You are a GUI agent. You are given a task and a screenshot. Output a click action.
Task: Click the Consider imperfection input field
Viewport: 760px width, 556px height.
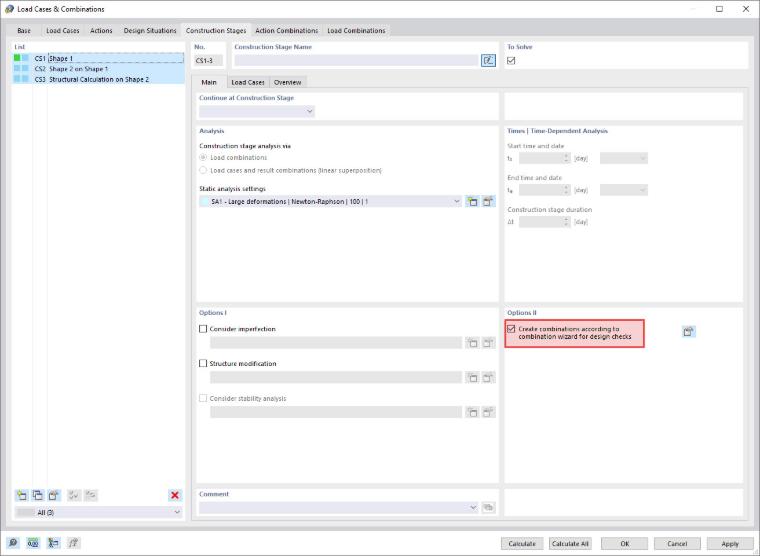coord(336,343)
